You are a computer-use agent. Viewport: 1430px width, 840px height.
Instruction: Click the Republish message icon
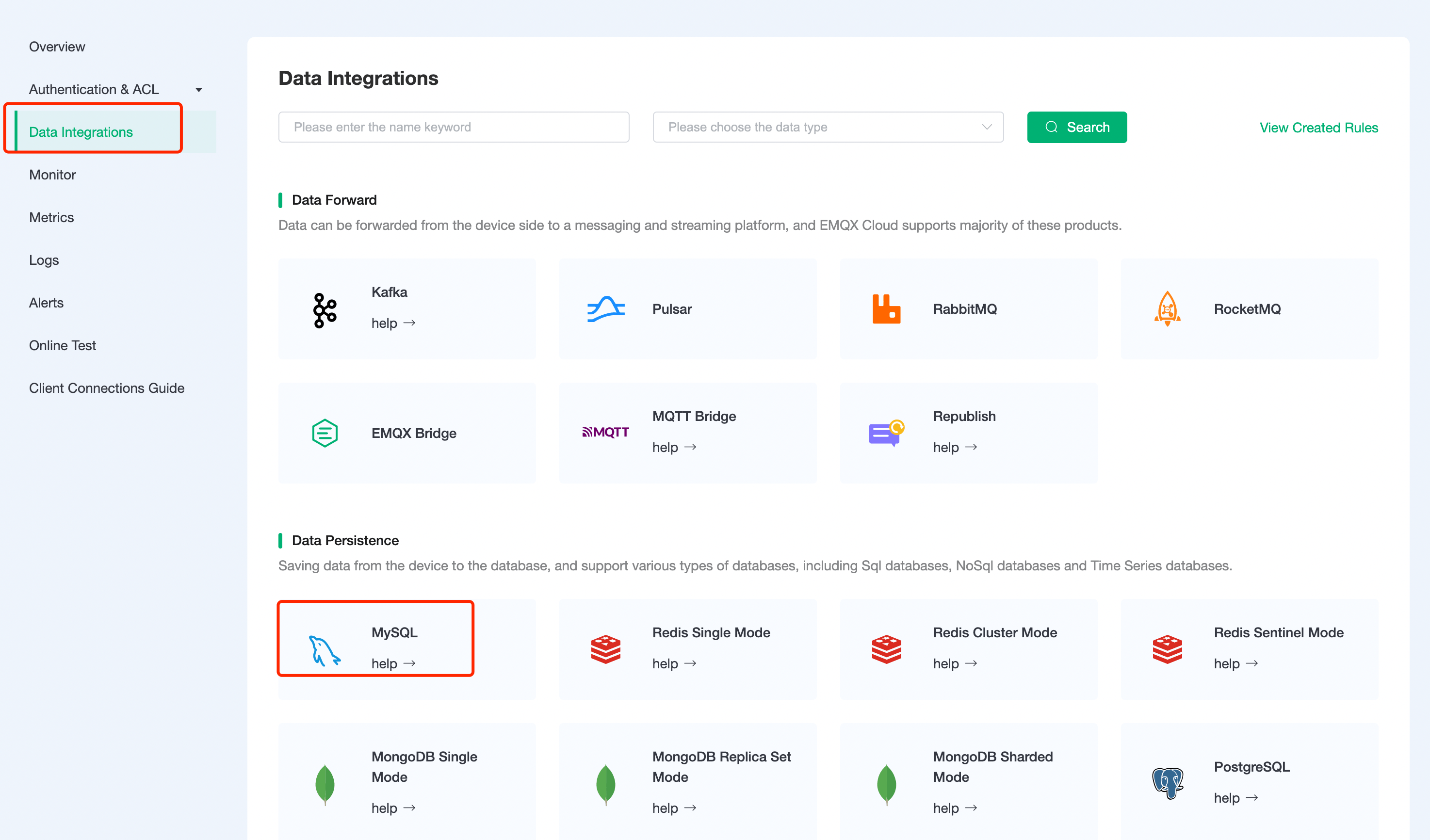click(x=886, y=433)
